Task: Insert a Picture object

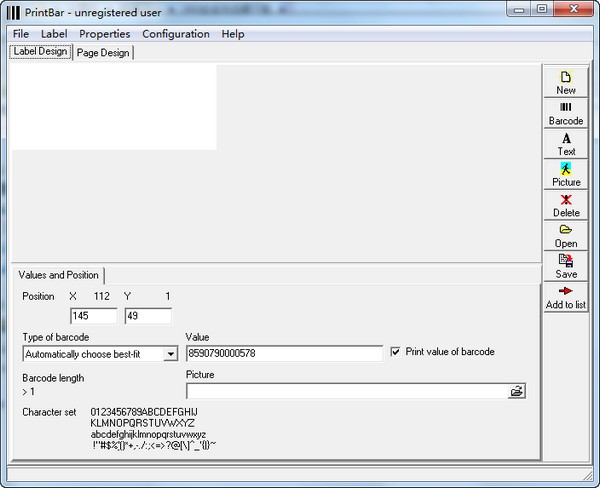Action: point(566,175)
